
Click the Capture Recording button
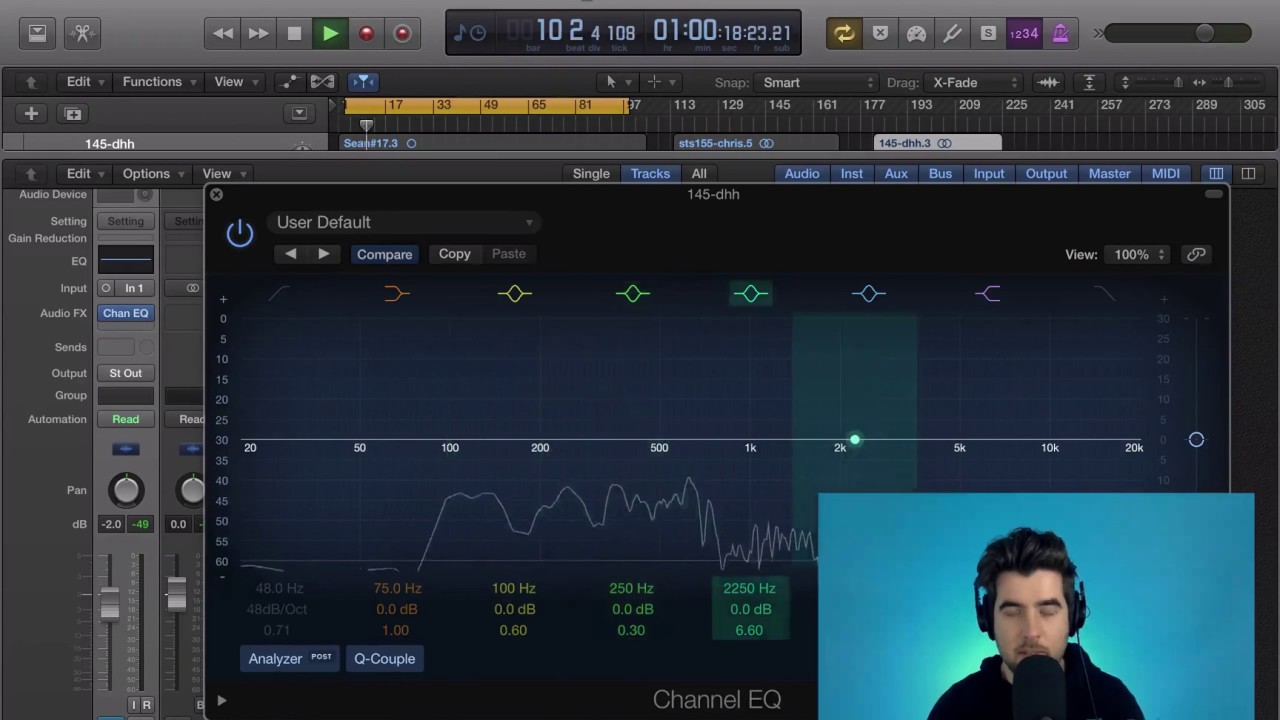coord(402,33)
